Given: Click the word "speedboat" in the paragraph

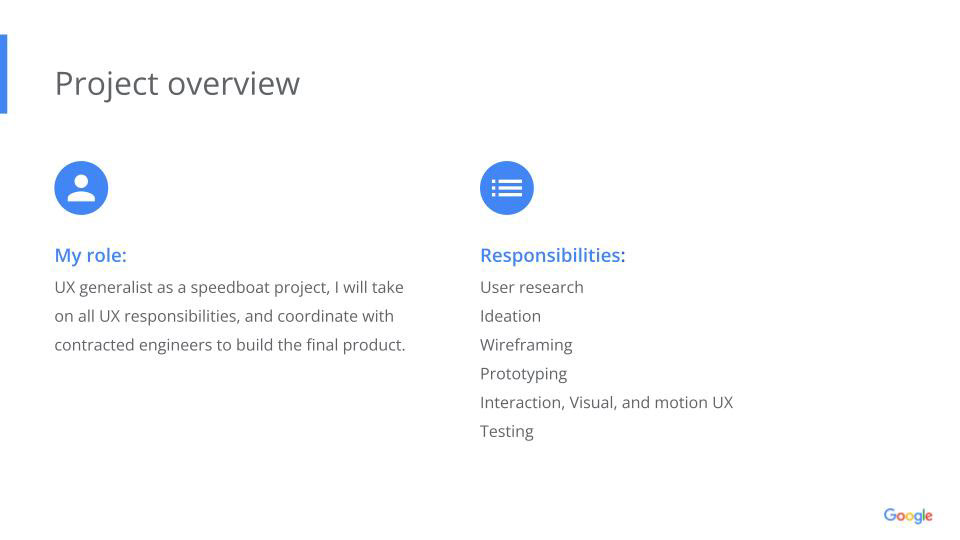Looking at the screenshot, I should pos(229,287).
